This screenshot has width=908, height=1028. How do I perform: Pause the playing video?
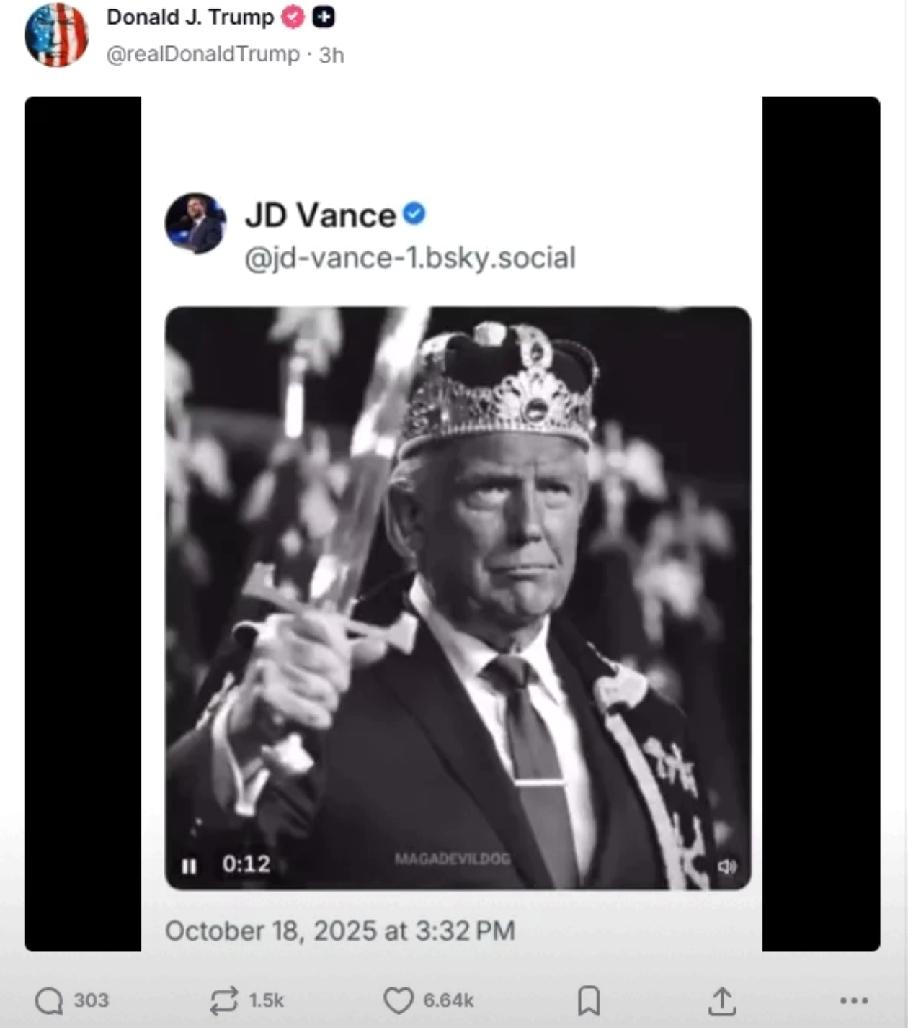click(189, 865)
